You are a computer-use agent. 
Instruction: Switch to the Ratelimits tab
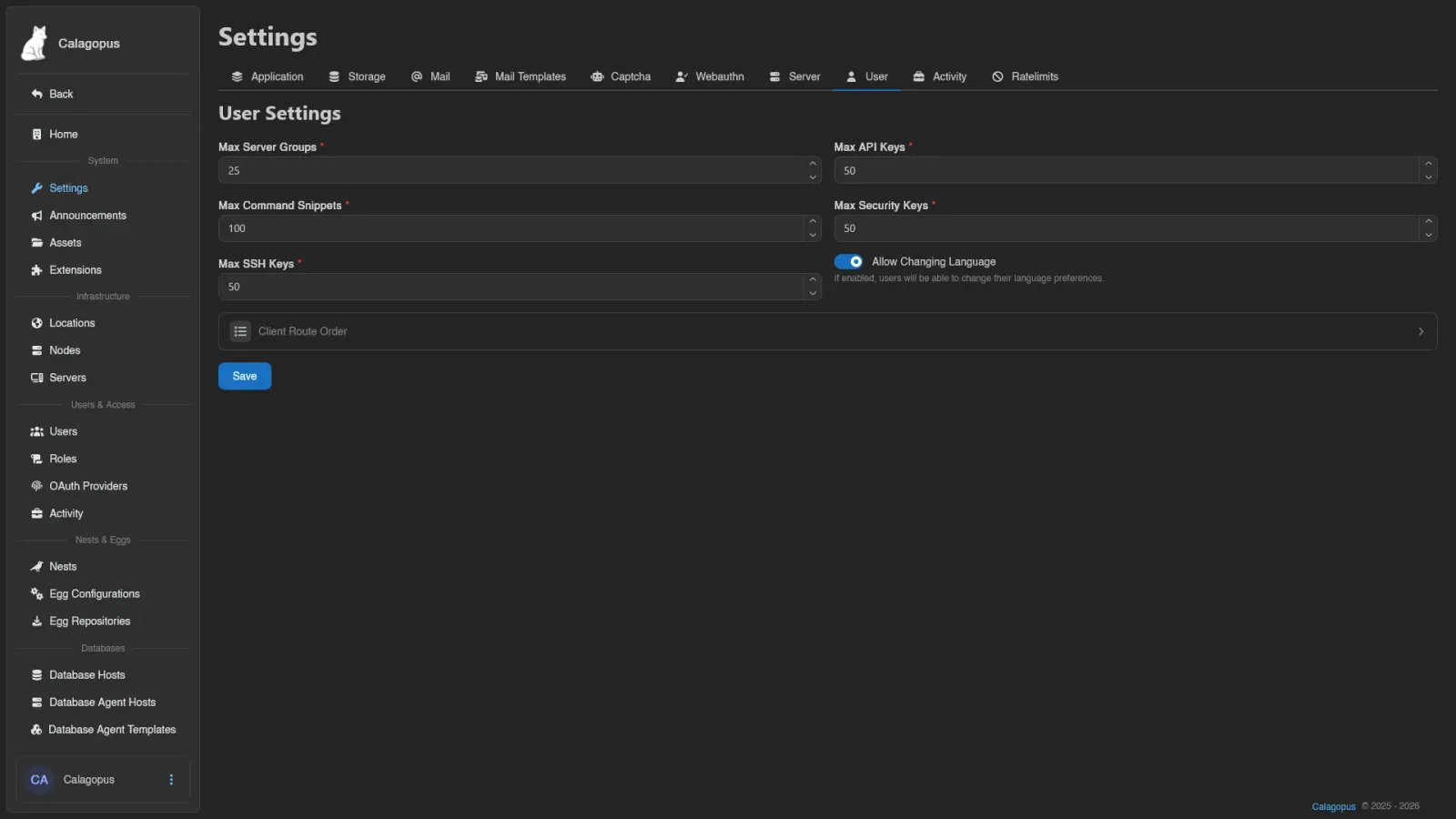1026,76
